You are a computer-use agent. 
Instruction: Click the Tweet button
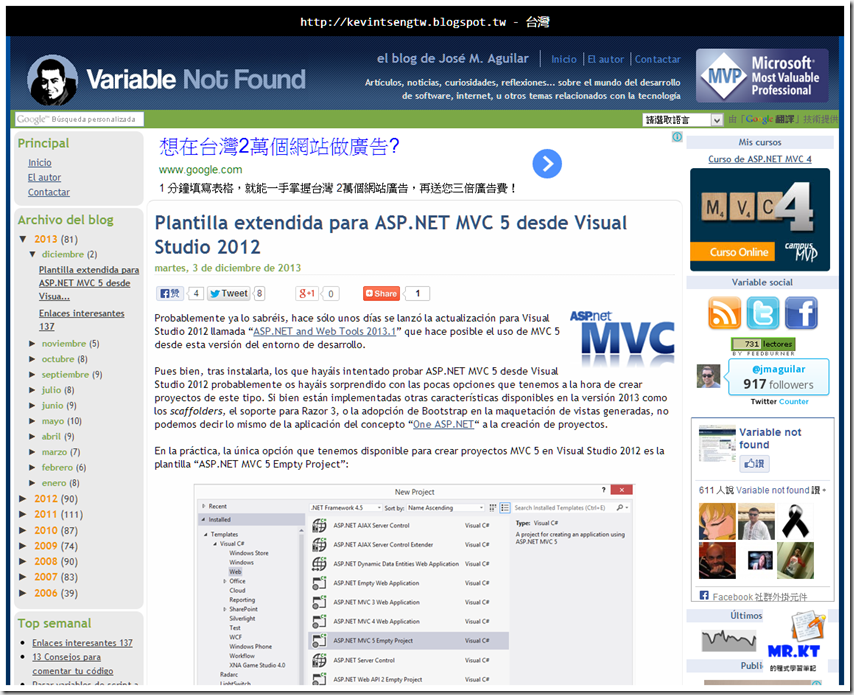229,294
